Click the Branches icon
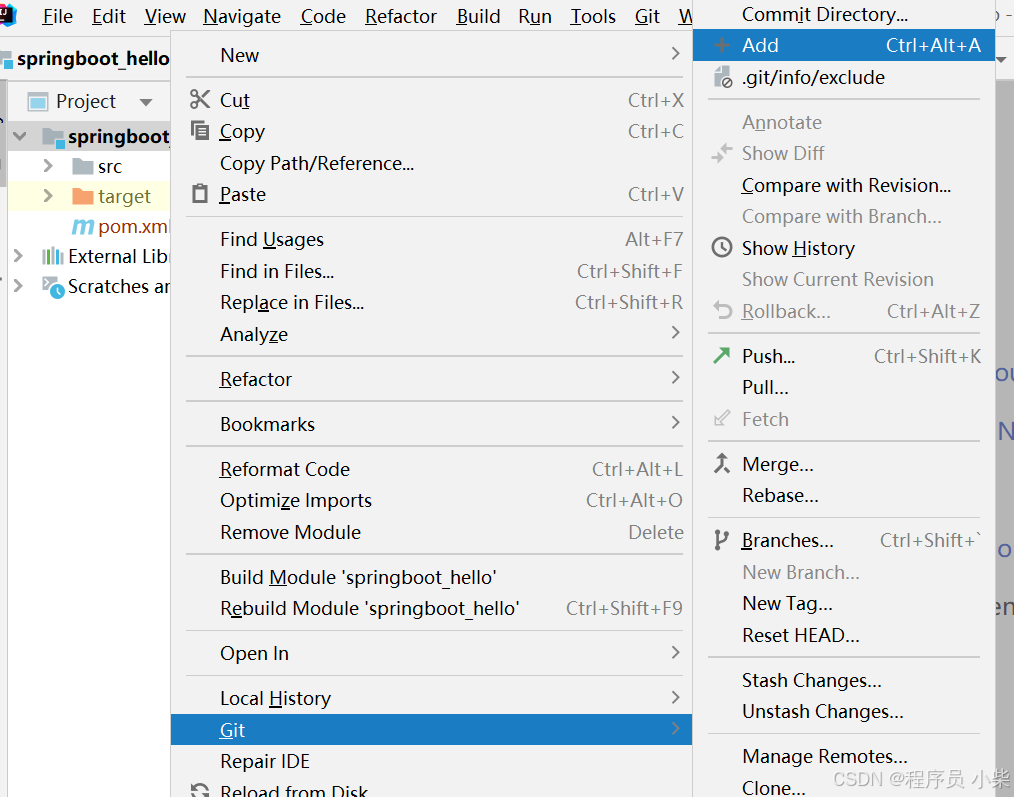Viewport: 1014px width, 797px height. (x=721, y=540)
